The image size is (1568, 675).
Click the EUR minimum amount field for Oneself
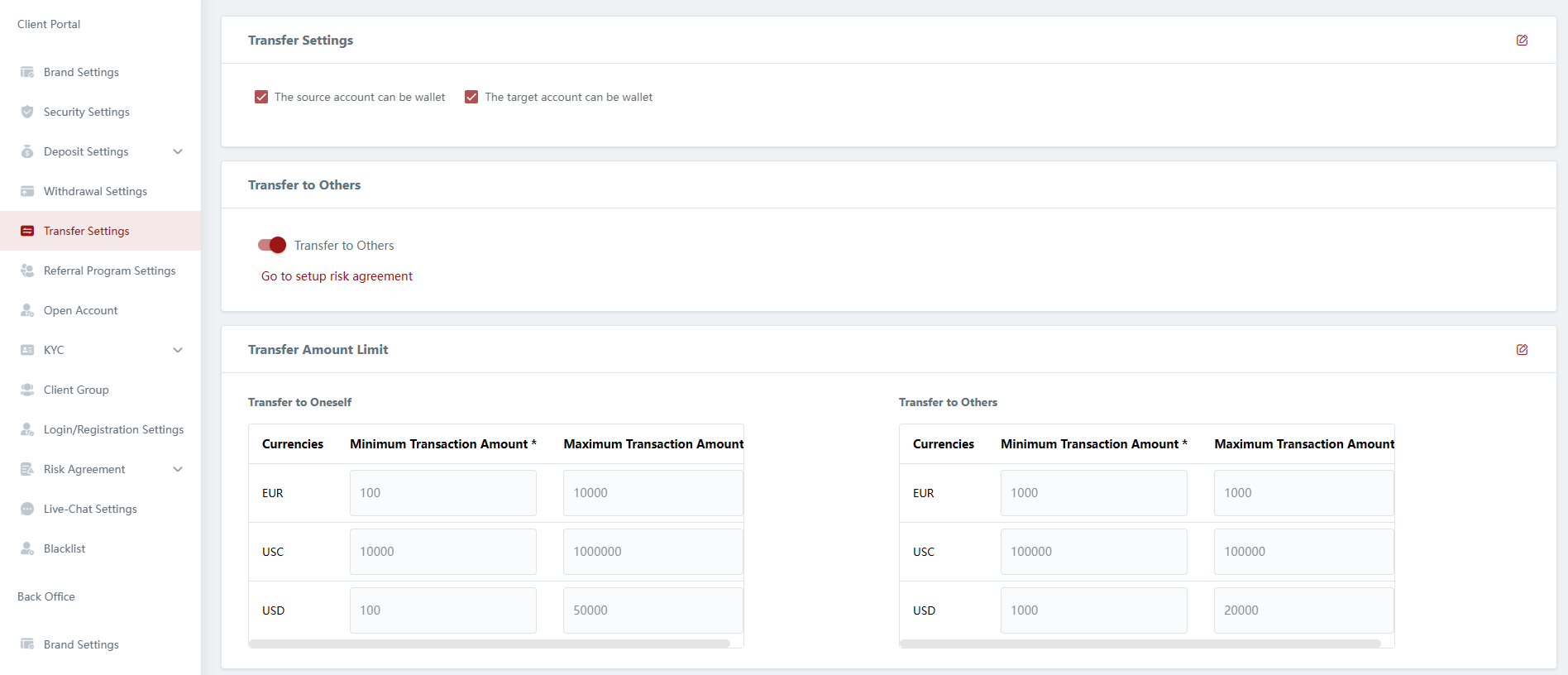pos(442,493)
